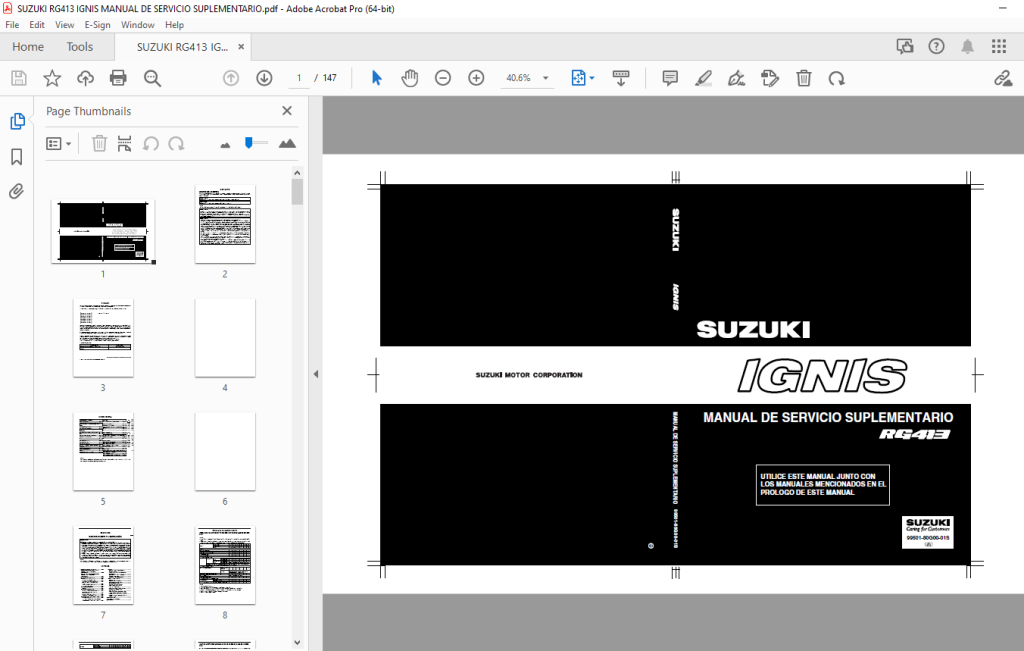The height and width of the screenshot is (651, 1024).
Task: Click the thumbnails panel delete pages icon
Action: click(99, 144)
